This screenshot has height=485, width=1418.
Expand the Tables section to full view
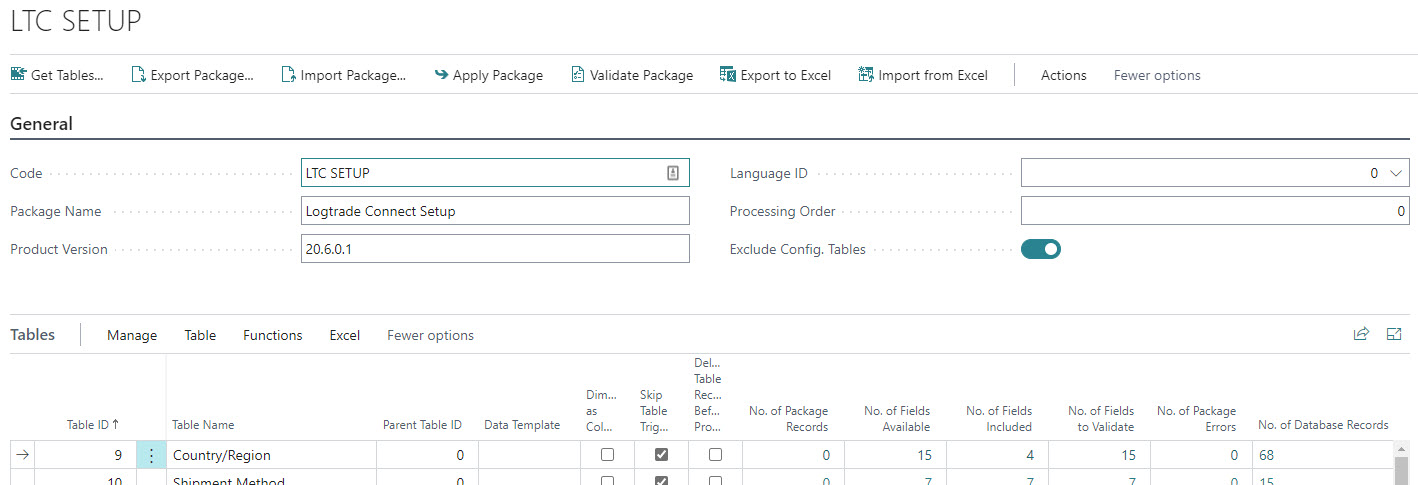point(1394,335)
